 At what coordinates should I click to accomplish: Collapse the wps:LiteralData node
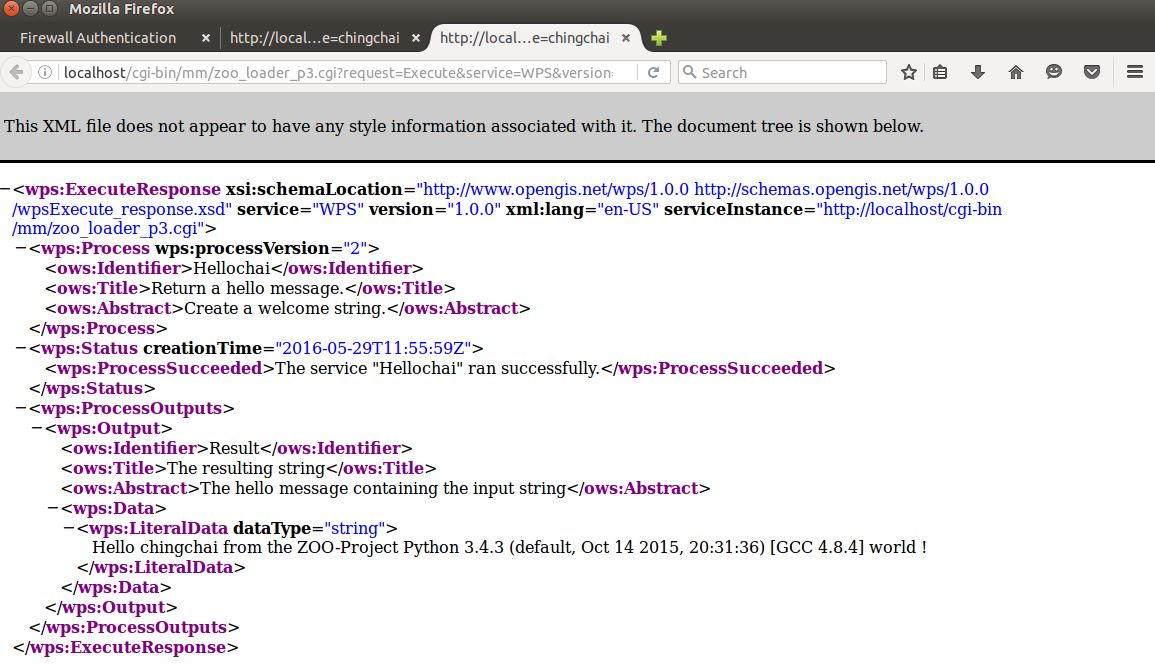(69, 528)
